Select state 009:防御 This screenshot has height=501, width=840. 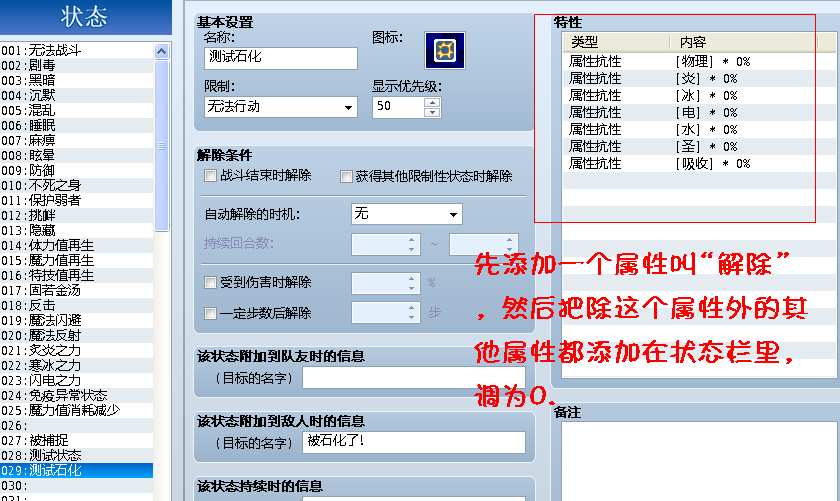click(77, 170)
